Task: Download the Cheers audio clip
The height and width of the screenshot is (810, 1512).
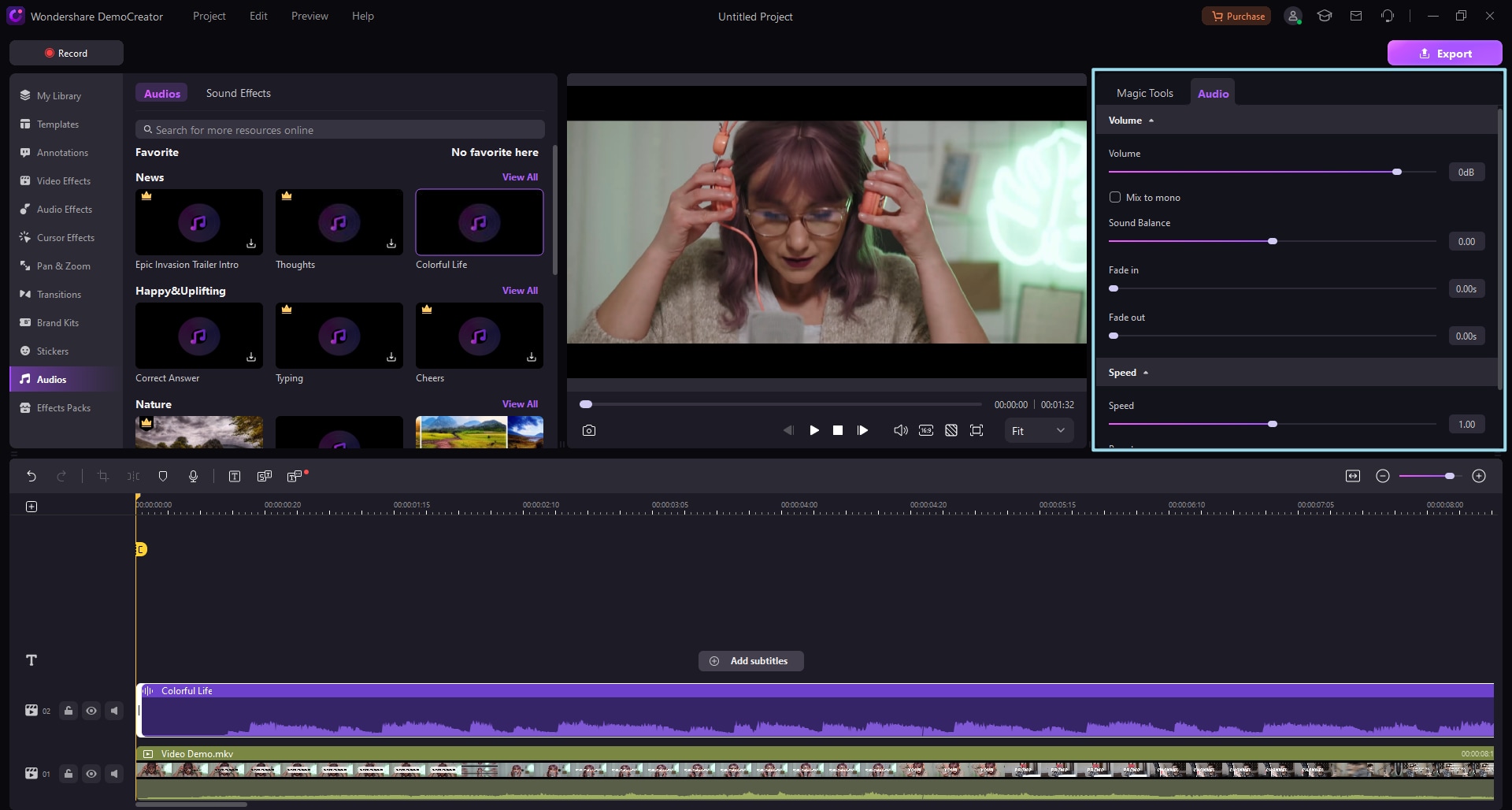Action: click(532, 358)
